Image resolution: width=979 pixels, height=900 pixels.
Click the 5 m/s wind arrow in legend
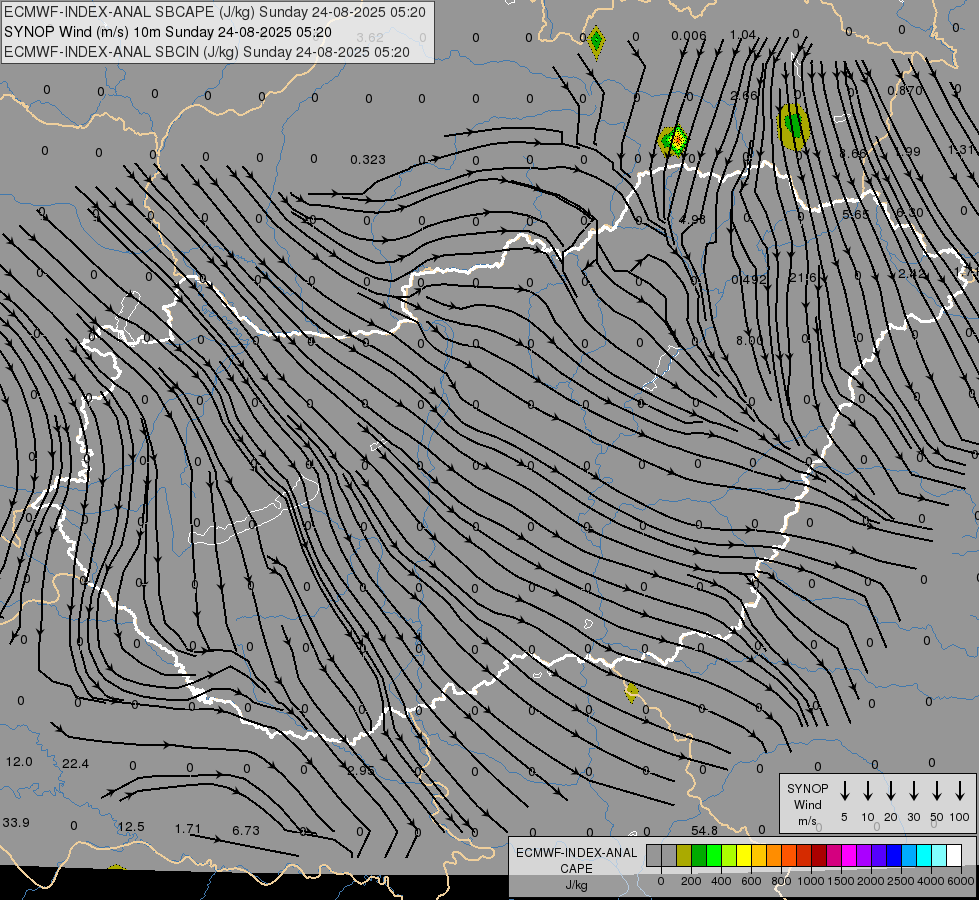[844, 791]
